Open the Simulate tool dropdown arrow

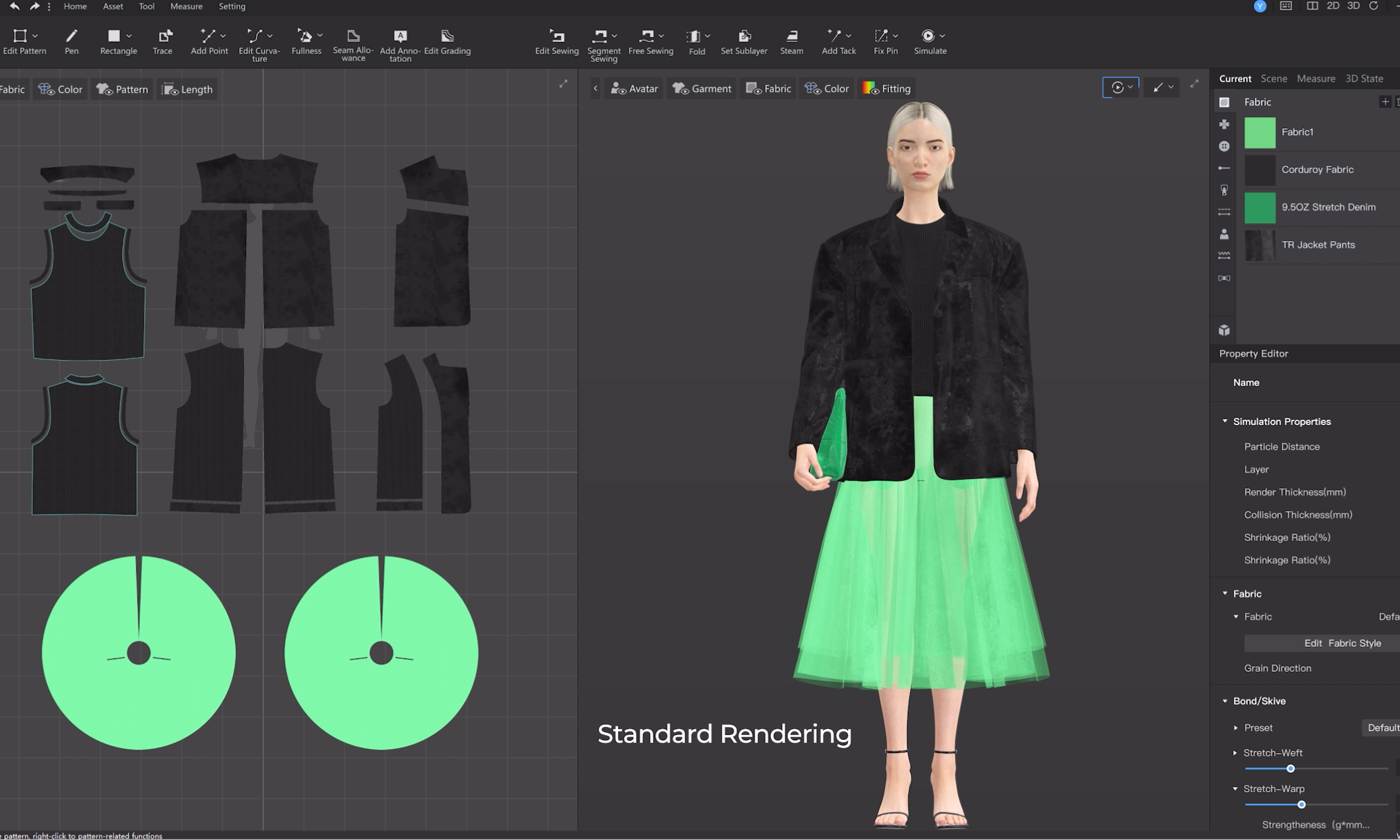click(x=943, y=36)
